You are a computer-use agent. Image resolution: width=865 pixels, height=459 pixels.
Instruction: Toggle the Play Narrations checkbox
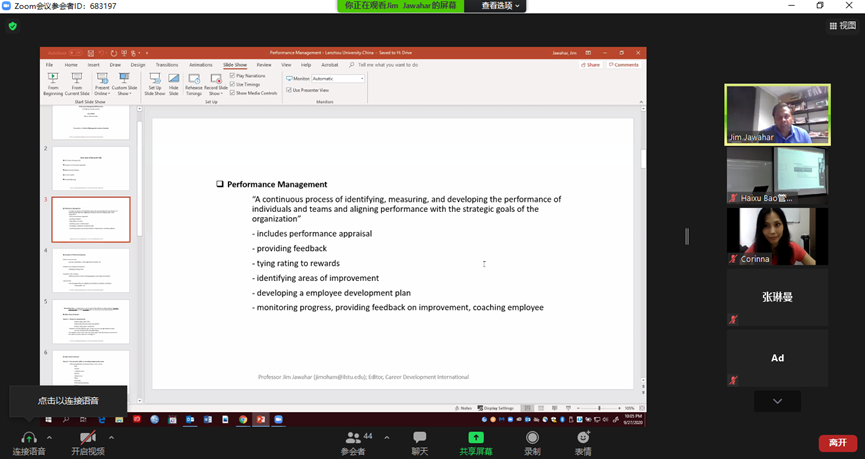point(233,75)
